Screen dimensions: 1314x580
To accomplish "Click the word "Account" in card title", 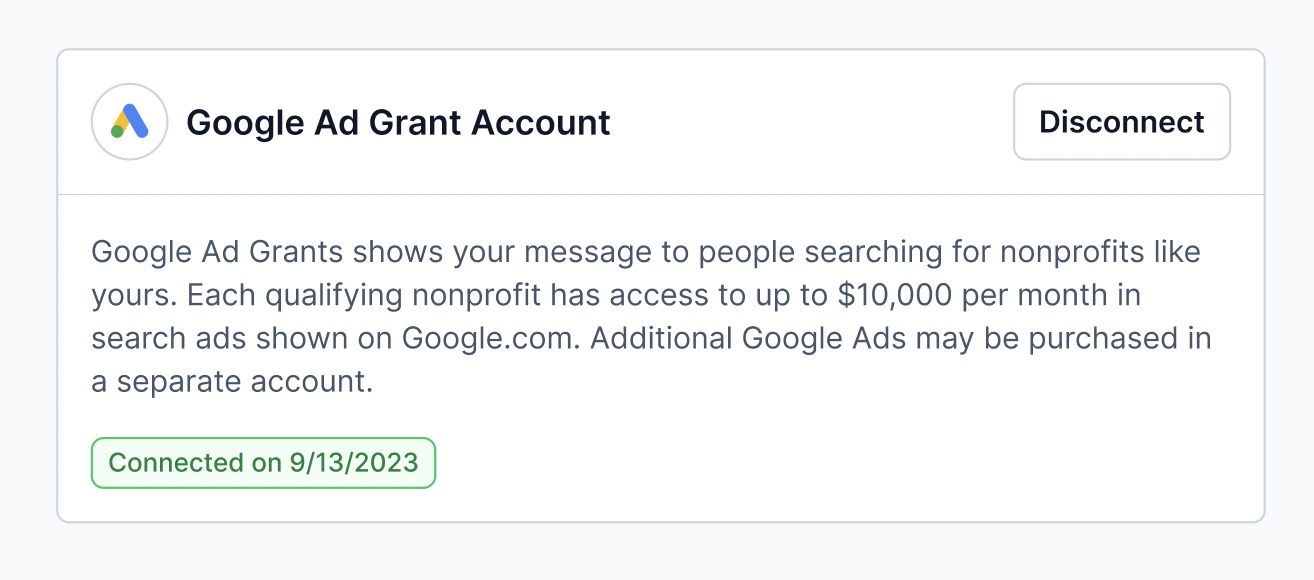I will click(x=541, y=123).
